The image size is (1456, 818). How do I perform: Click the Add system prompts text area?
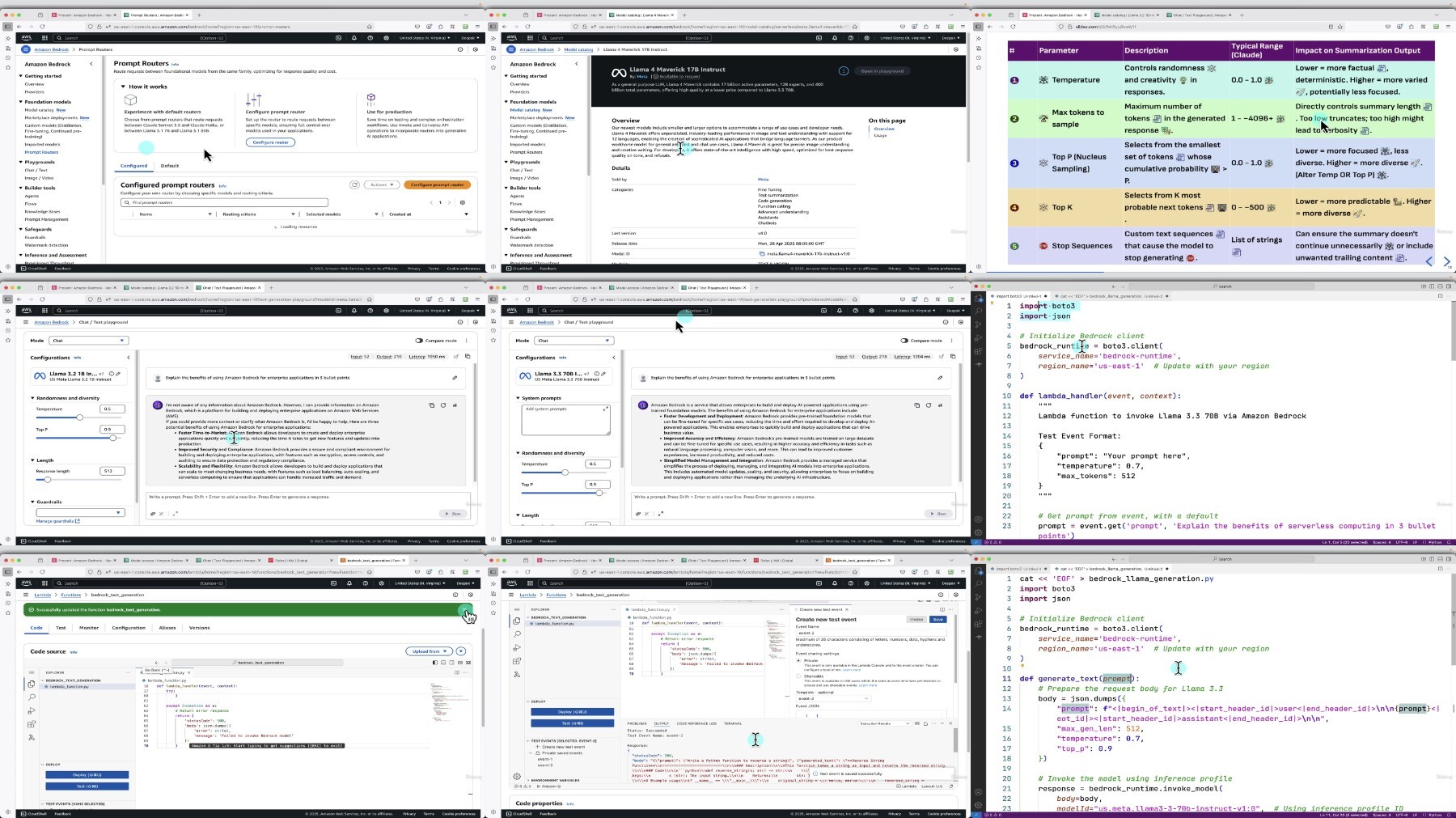(565, 420)
